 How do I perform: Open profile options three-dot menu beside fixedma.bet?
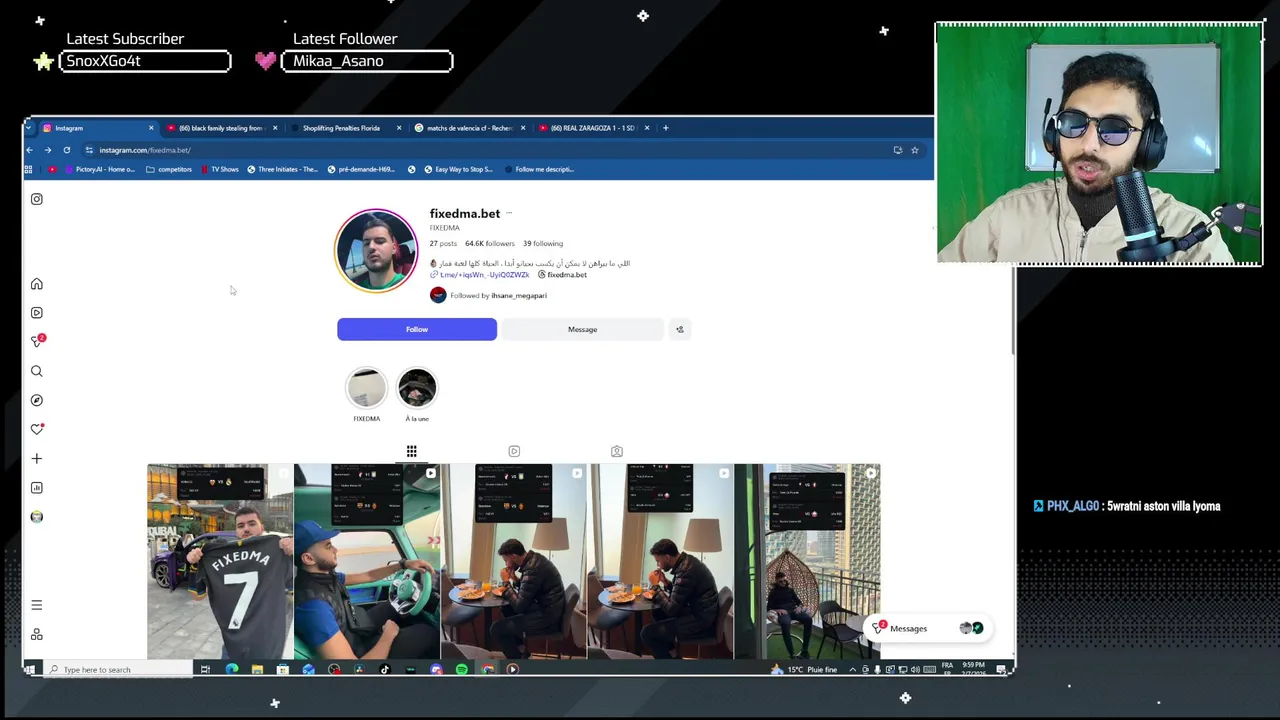point(509,213)
